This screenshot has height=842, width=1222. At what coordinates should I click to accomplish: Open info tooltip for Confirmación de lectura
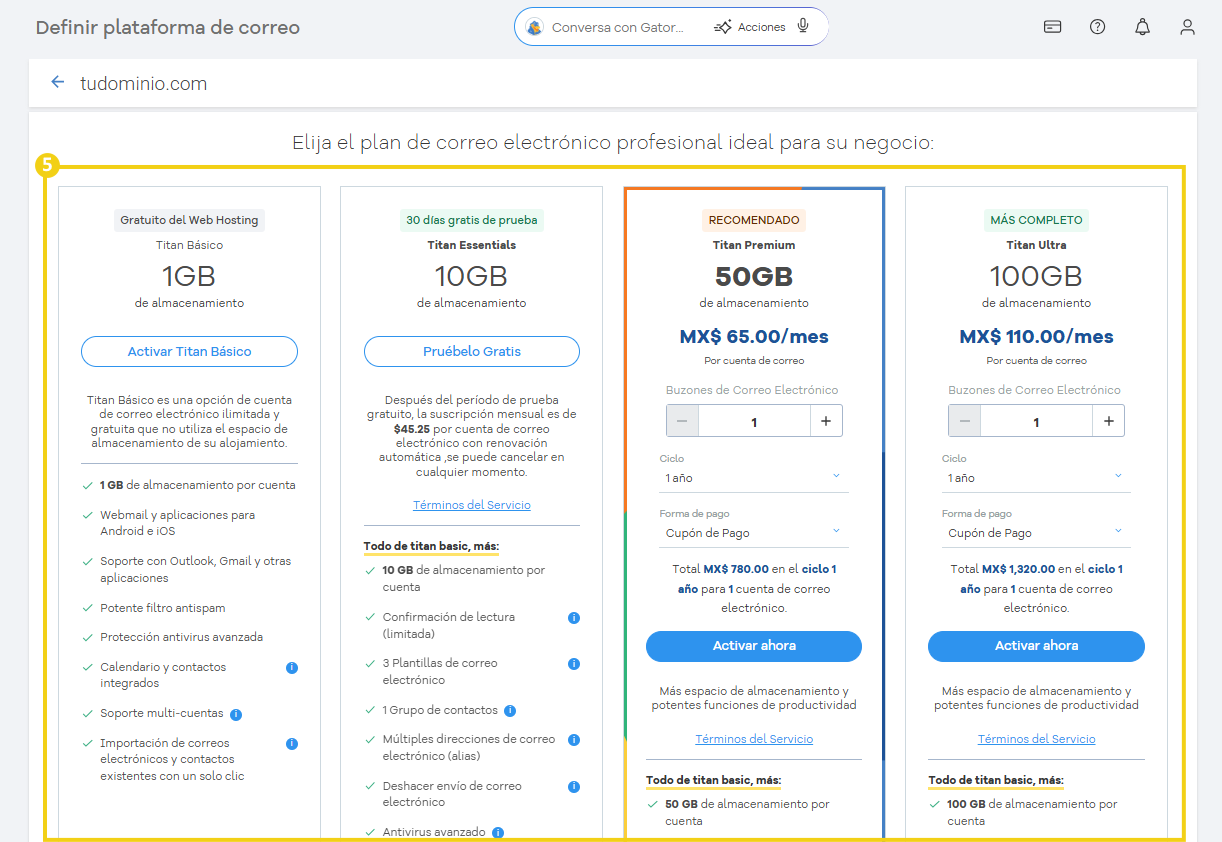[573, 618]
